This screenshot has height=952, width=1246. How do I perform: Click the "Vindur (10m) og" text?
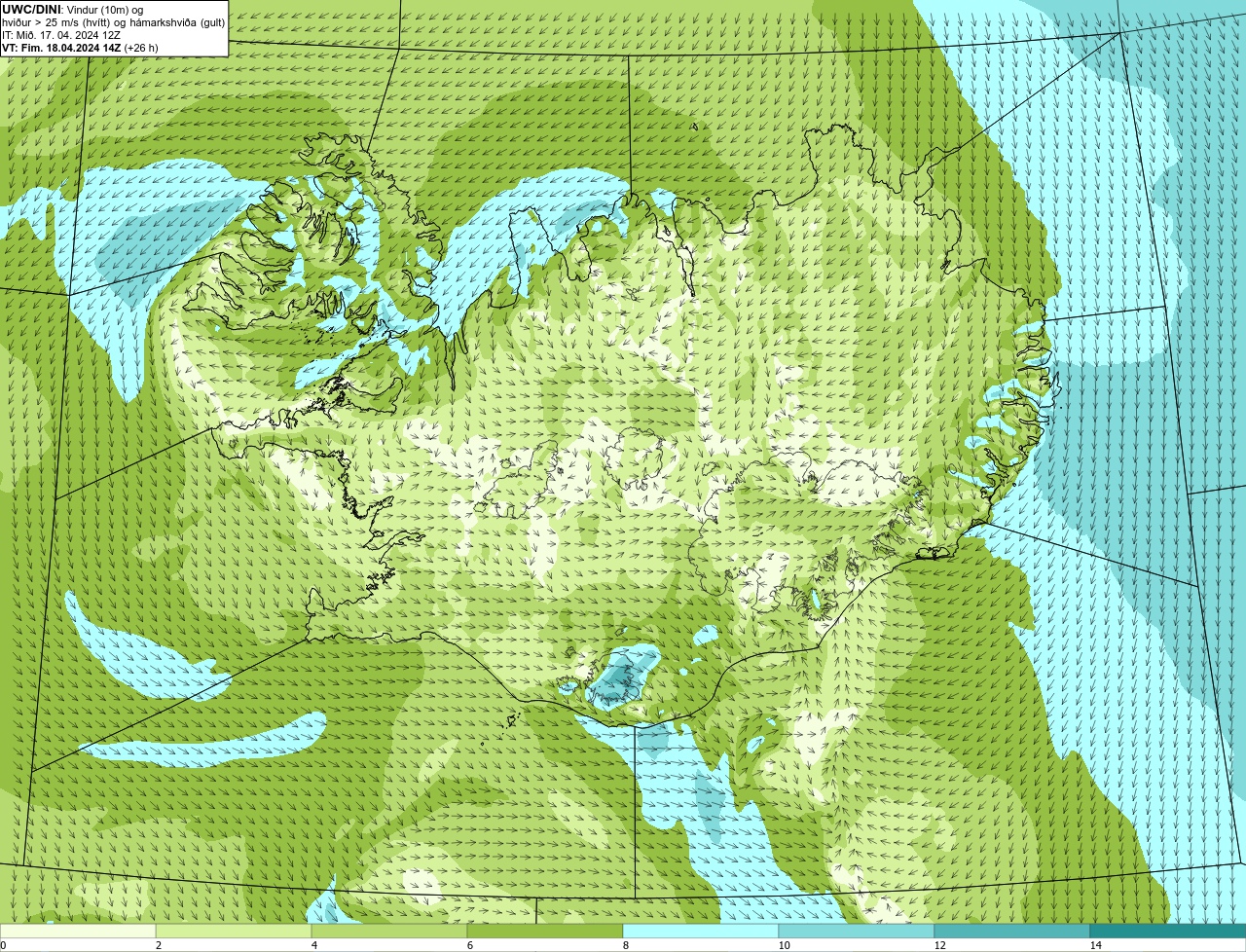coord(105,9)
